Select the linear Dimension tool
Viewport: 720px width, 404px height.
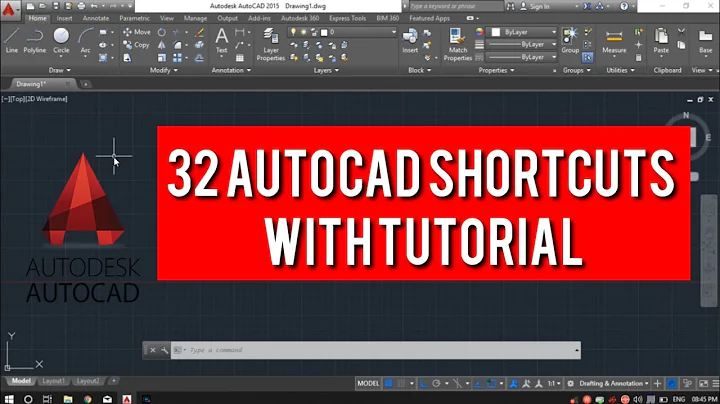pos(239,32)
